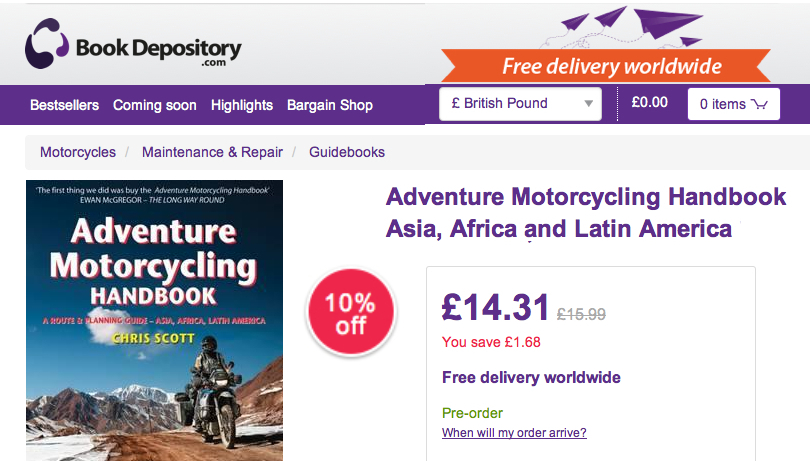Click the Book Depository logo icon
The image size is (810, 461).
coord(48,46)
